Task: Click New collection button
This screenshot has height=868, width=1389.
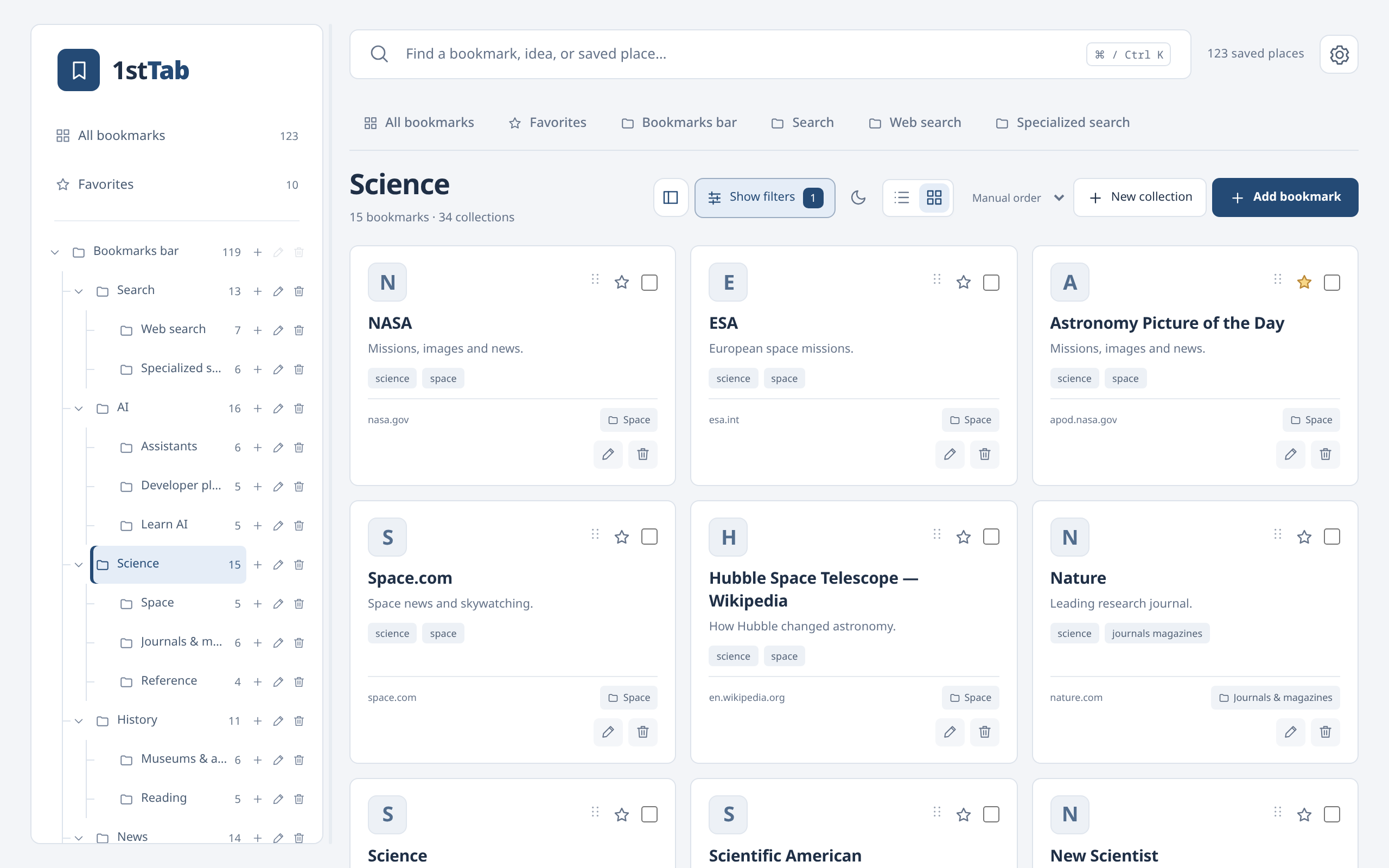Action: tap(1140, 197)
